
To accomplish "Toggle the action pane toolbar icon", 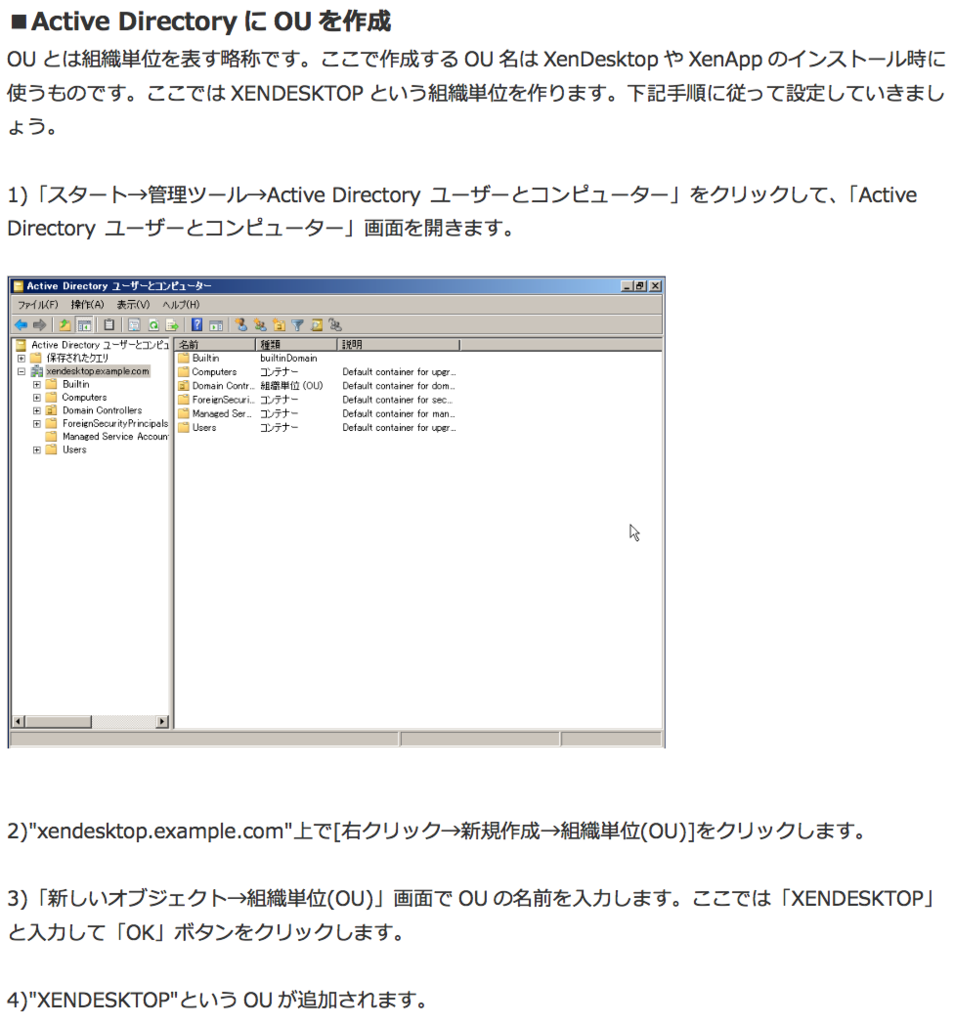I will (x=216, y=325).
